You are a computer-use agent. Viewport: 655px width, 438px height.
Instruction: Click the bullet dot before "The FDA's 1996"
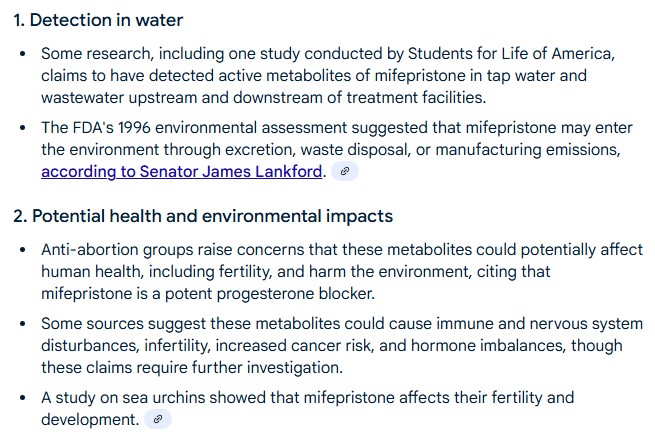click(x=22, y=128)
